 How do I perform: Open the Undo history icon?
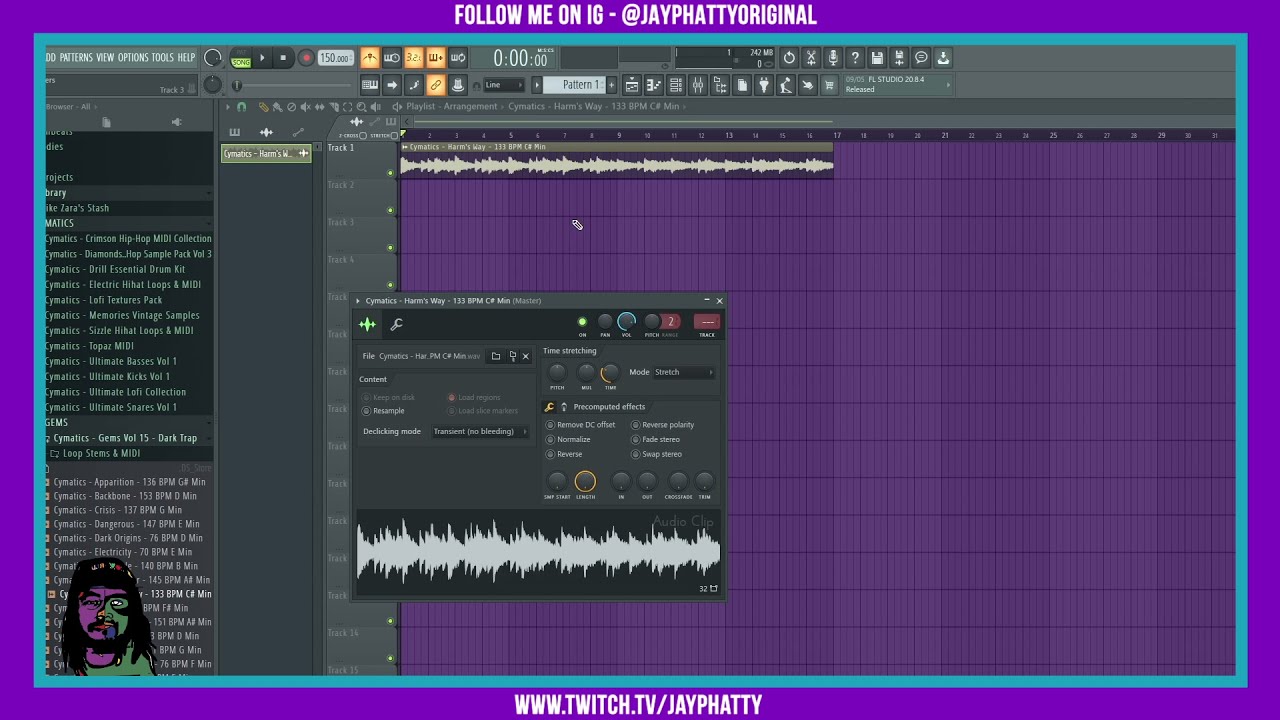point(789,58)
